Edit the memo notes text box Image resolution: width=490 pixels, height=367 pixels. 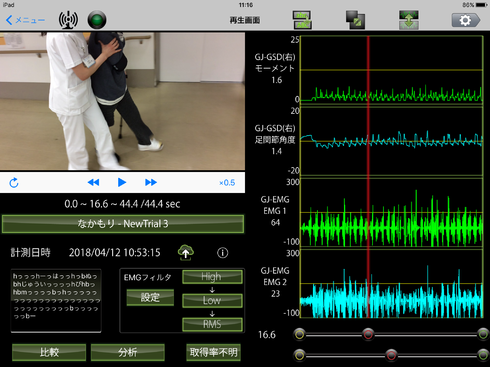click(x=56, y=301)
